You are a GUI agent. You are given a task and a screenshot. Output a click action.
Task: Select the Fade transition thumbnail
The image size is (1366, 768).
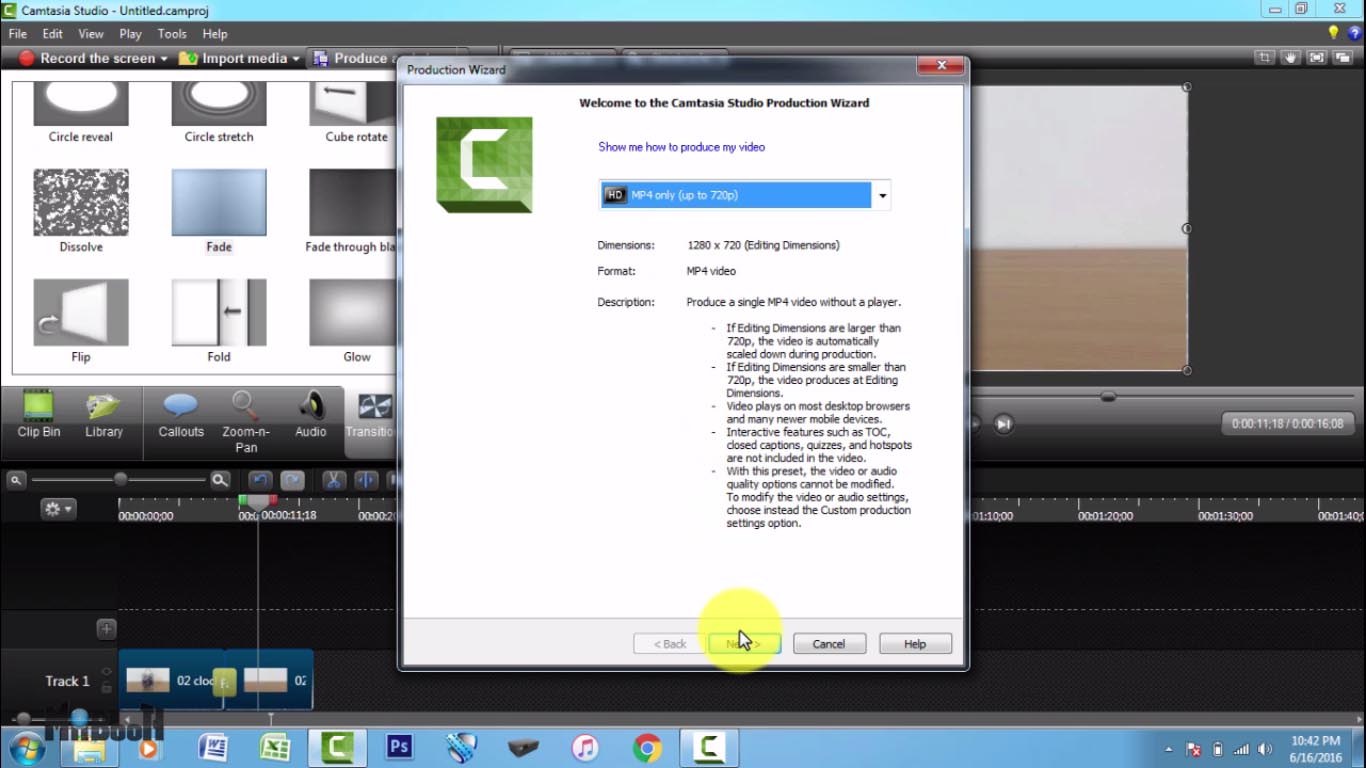(219, 202)
